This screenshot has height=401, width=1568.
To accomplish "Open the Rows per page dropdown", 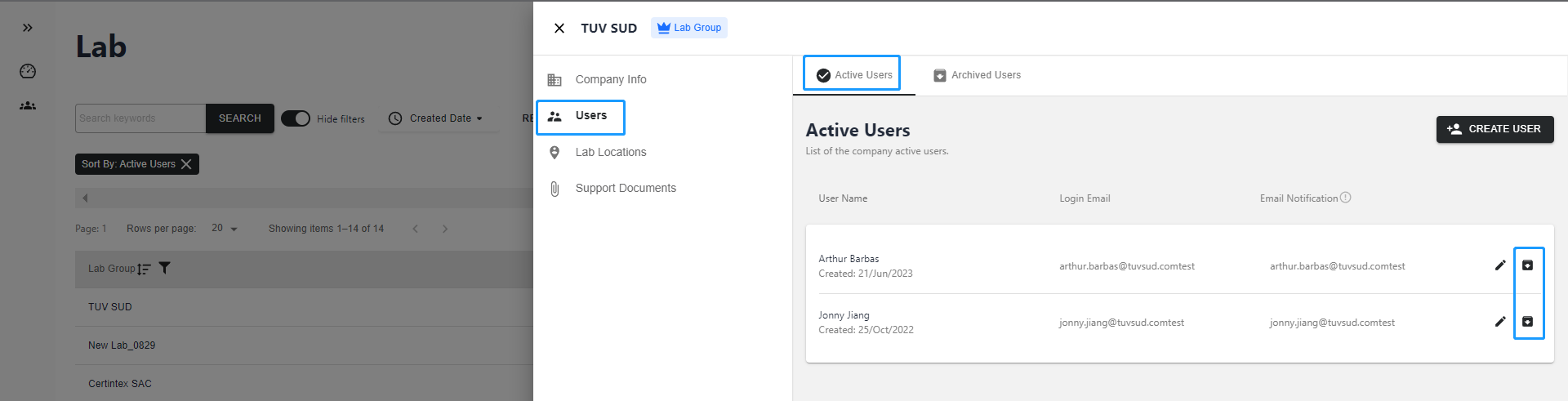I will (x=224, y=229).
